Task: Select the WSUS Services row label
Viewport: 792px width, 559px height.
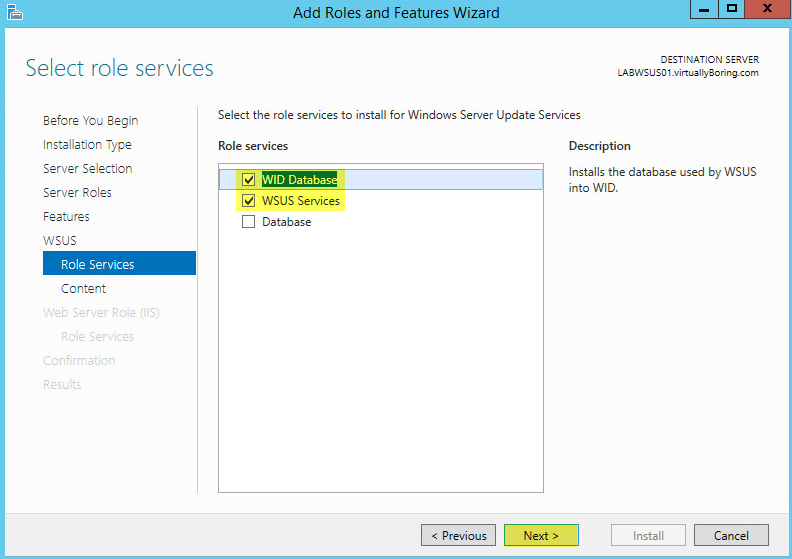Action: (301, 201)
